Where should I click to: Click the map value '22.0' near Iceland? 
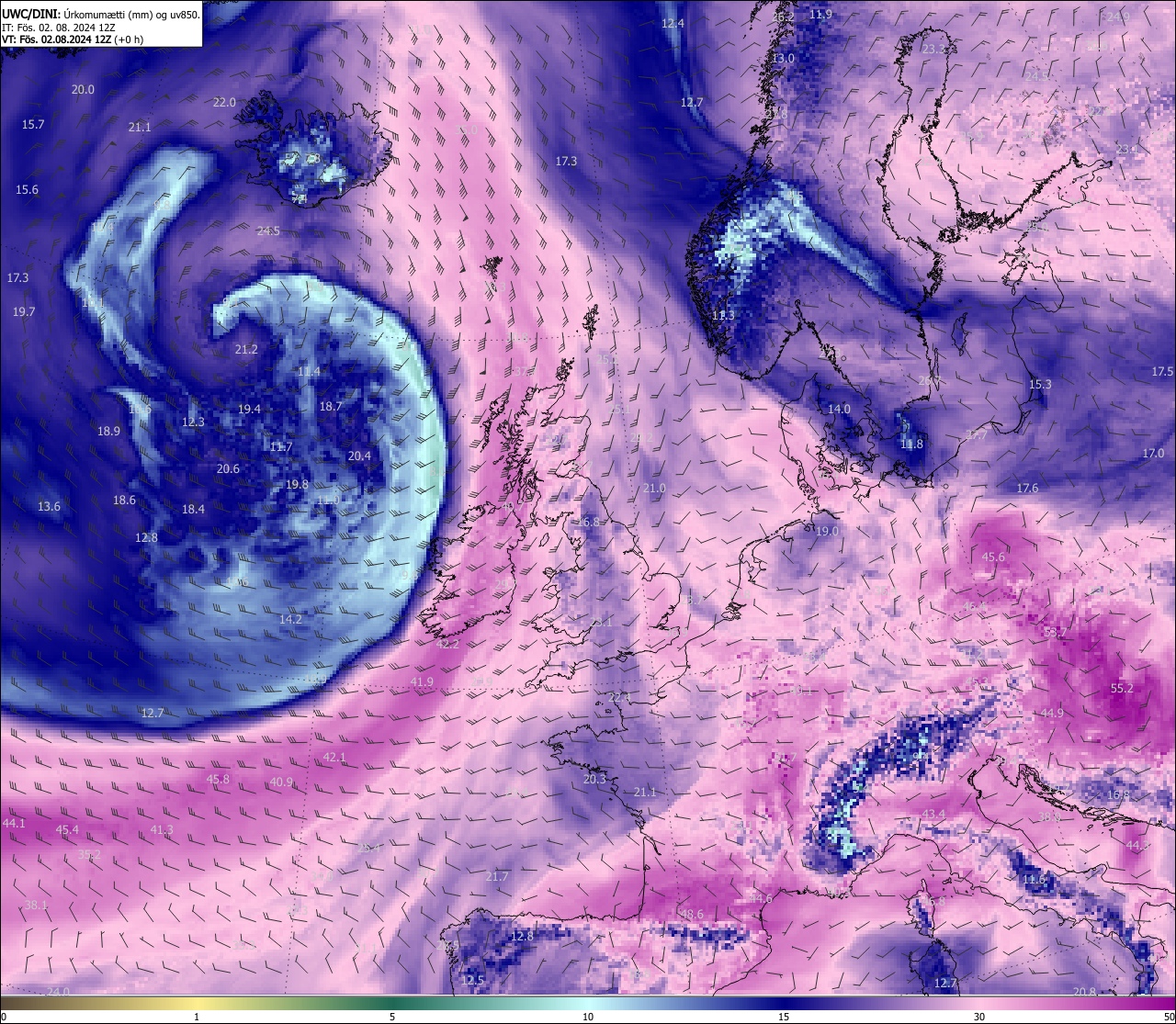tap(224, 102)
